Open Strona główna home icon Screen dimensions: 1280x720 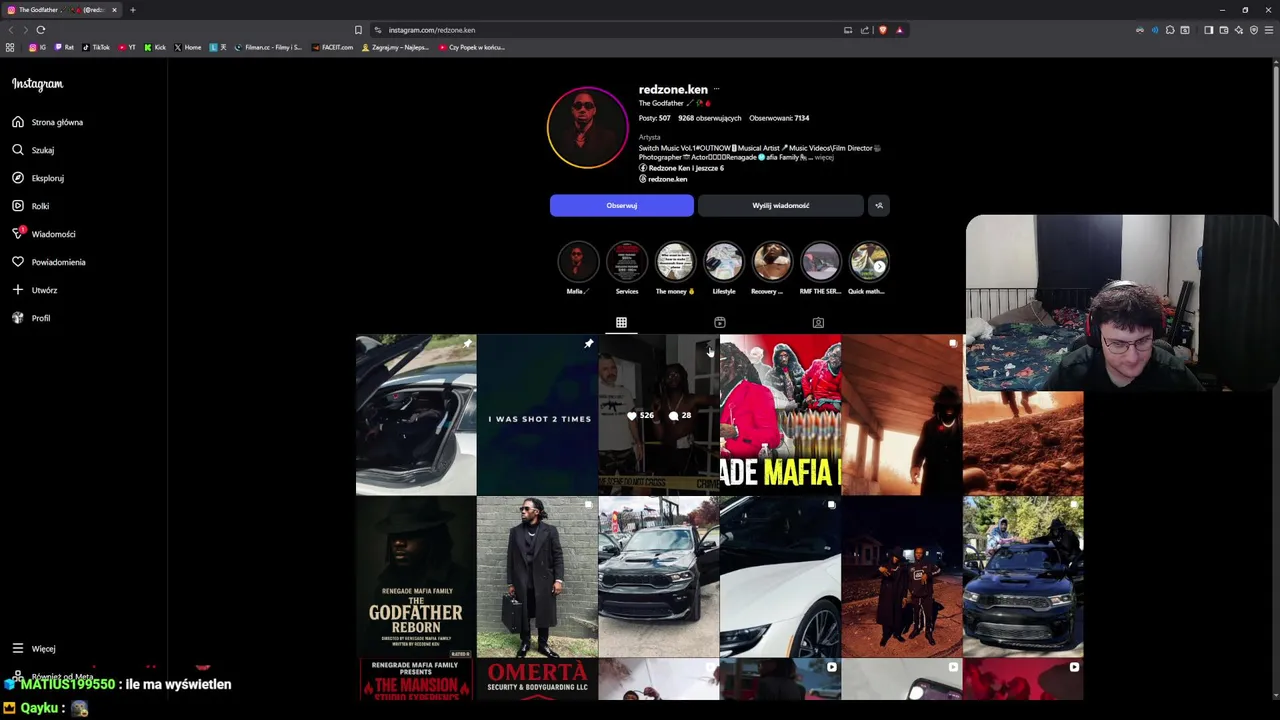pos(18,122)
